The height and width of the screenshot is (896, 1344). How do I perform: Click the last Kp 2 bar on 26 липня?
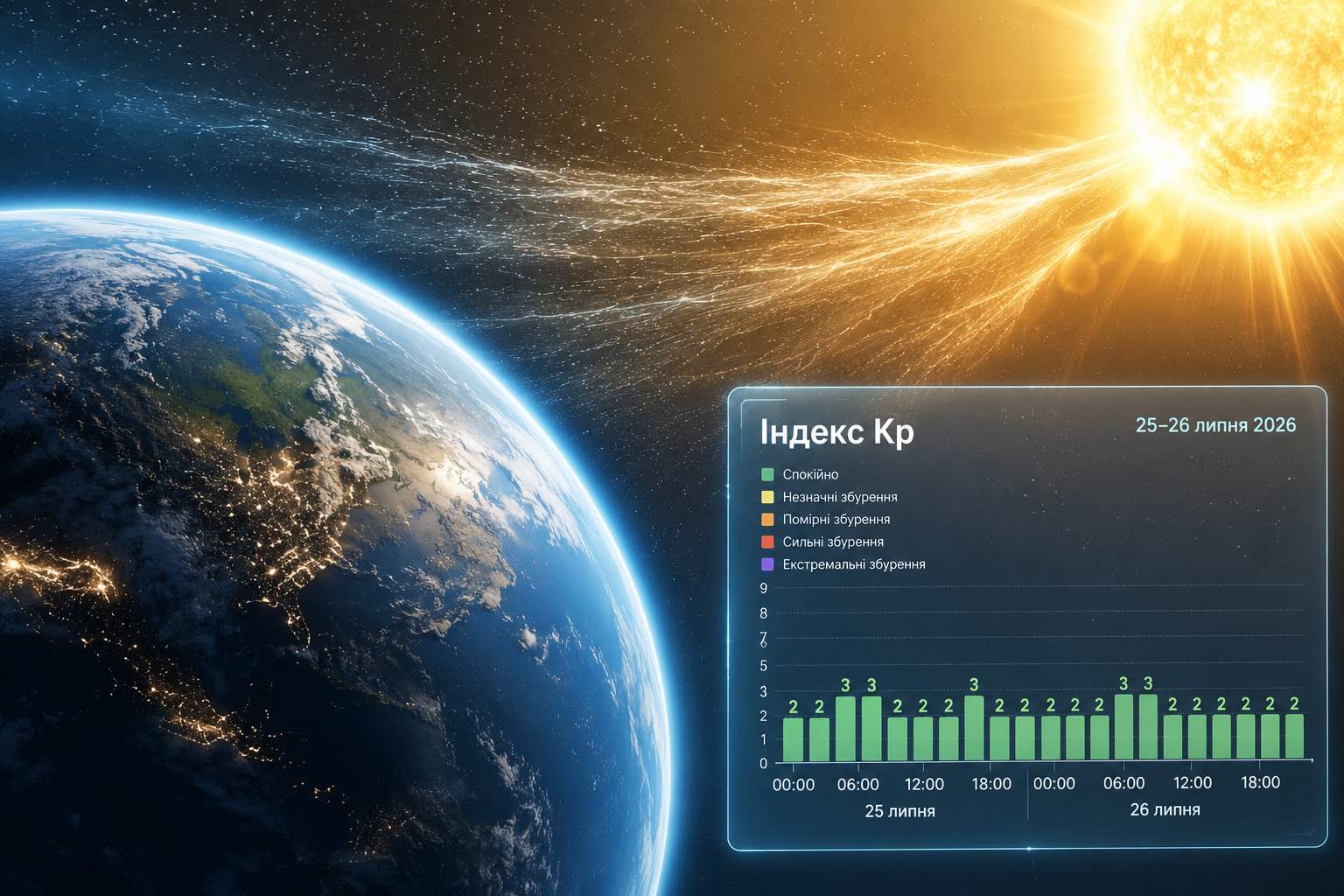tap(1294, 737)
